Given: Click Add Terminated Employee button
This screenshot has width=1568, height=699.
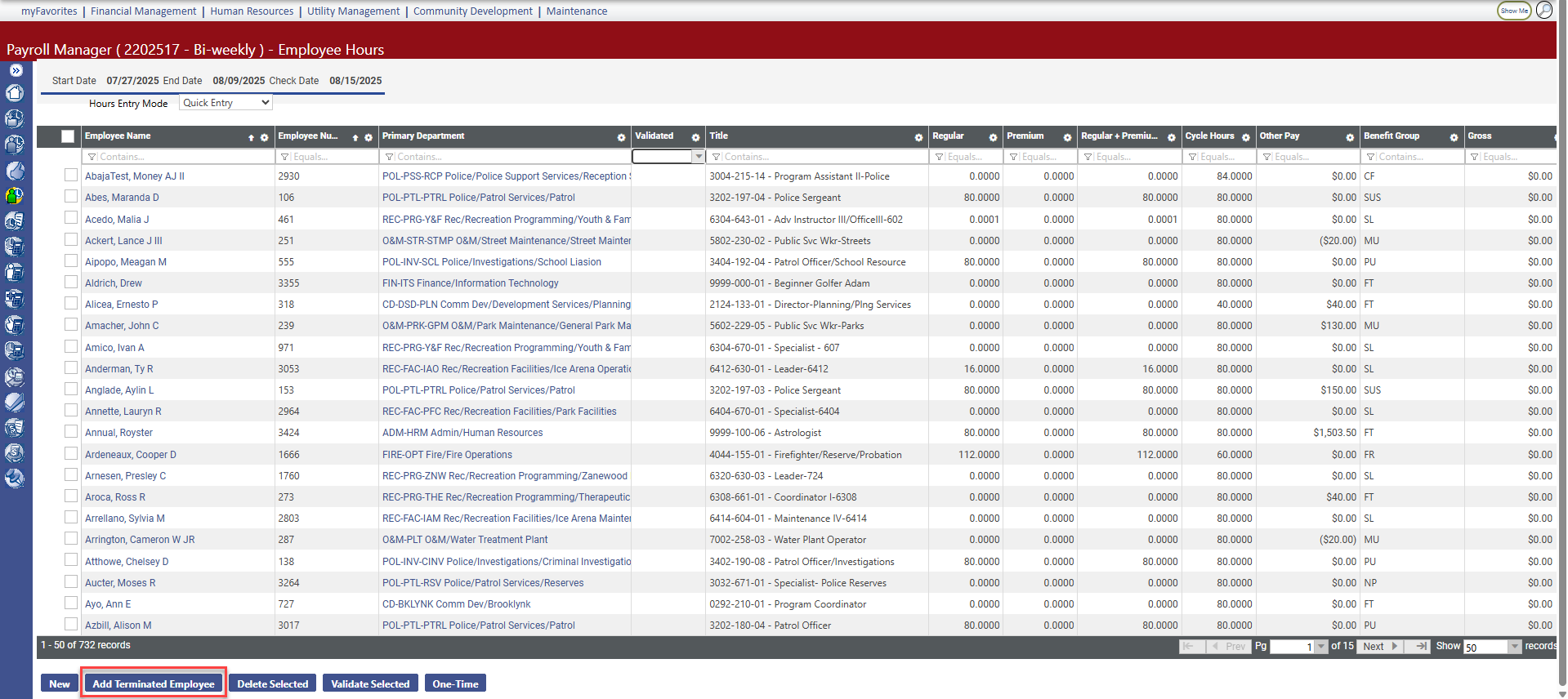Looking at the screenshot, I should 154,683.
